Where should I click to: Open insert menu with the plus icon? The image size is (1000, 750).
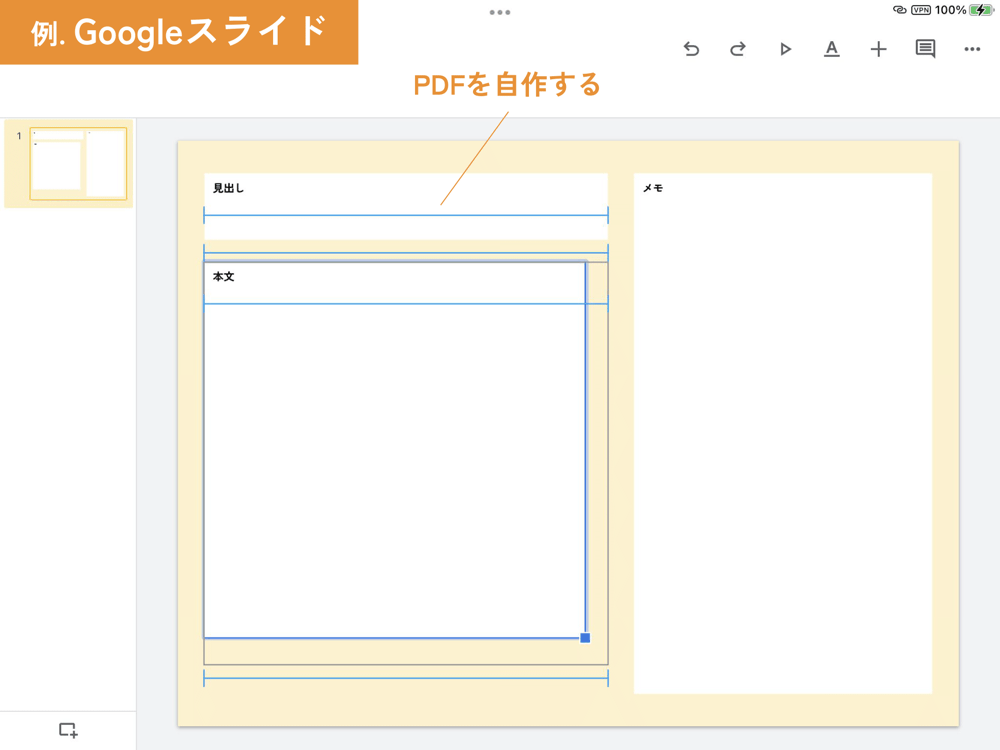tap(878, 49)
